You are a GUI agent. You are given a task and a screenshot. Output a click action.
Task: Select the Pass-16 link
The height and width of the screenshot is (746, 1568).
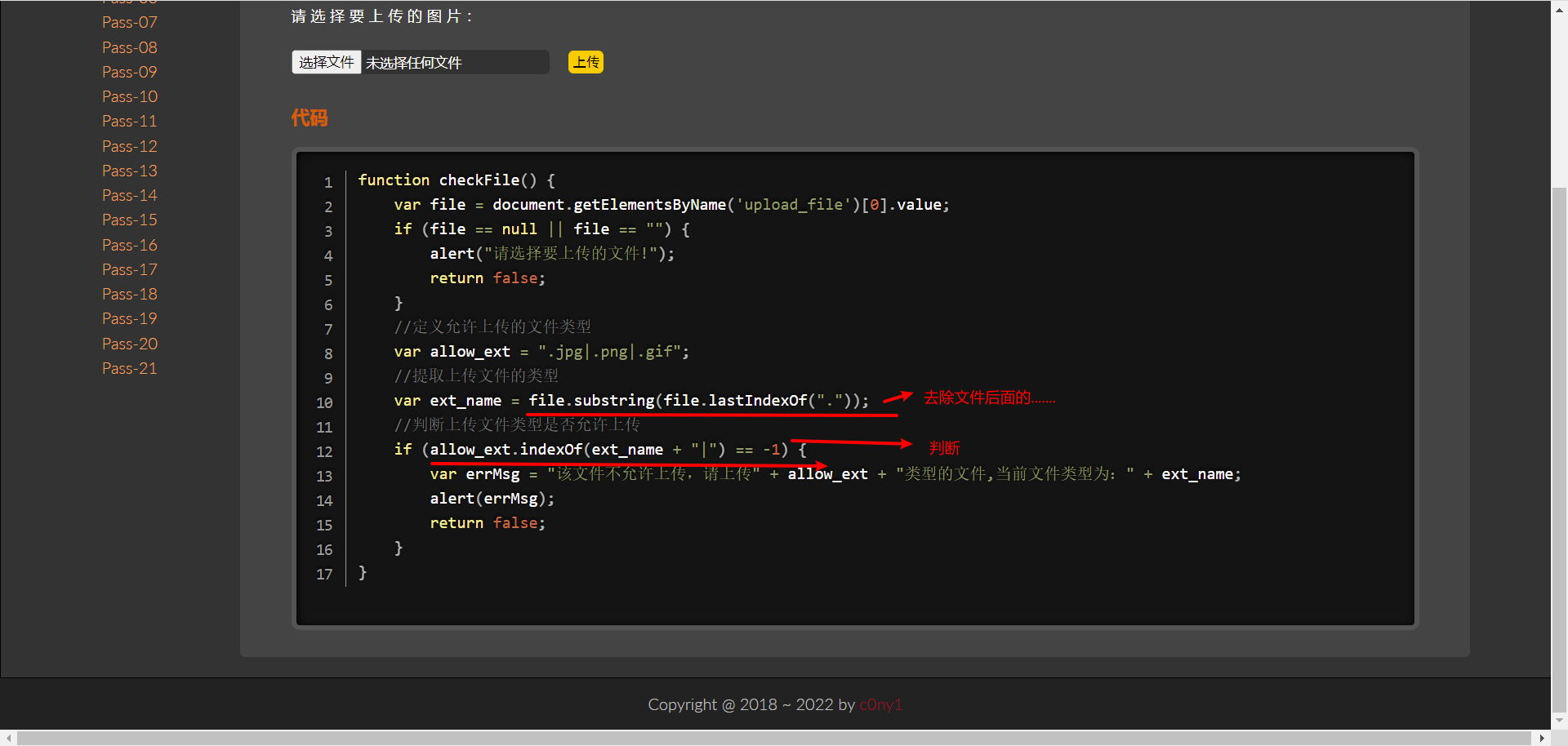(129, 245)
